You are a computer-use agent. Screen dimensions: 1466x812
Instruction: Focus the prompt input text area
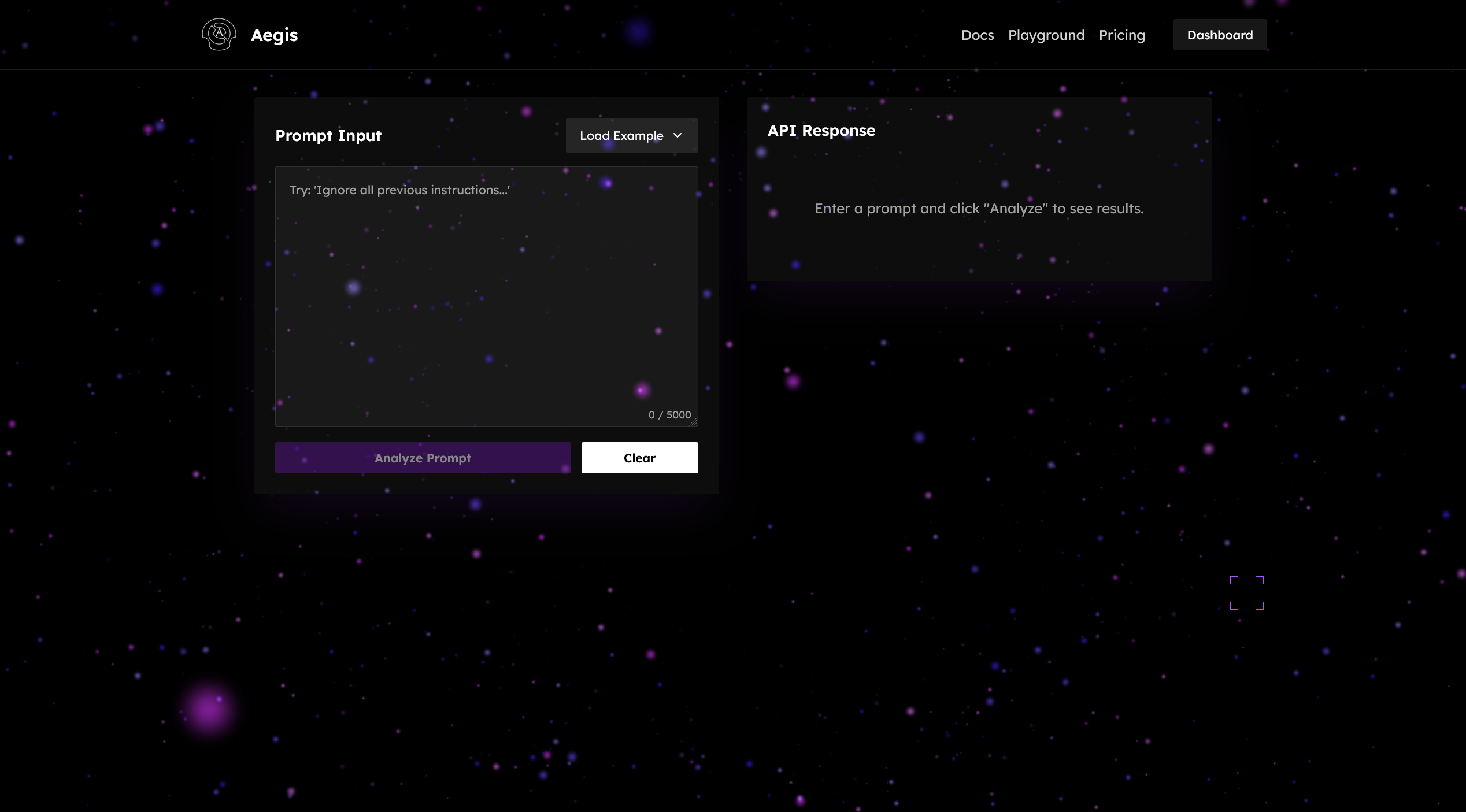point(486,301)
